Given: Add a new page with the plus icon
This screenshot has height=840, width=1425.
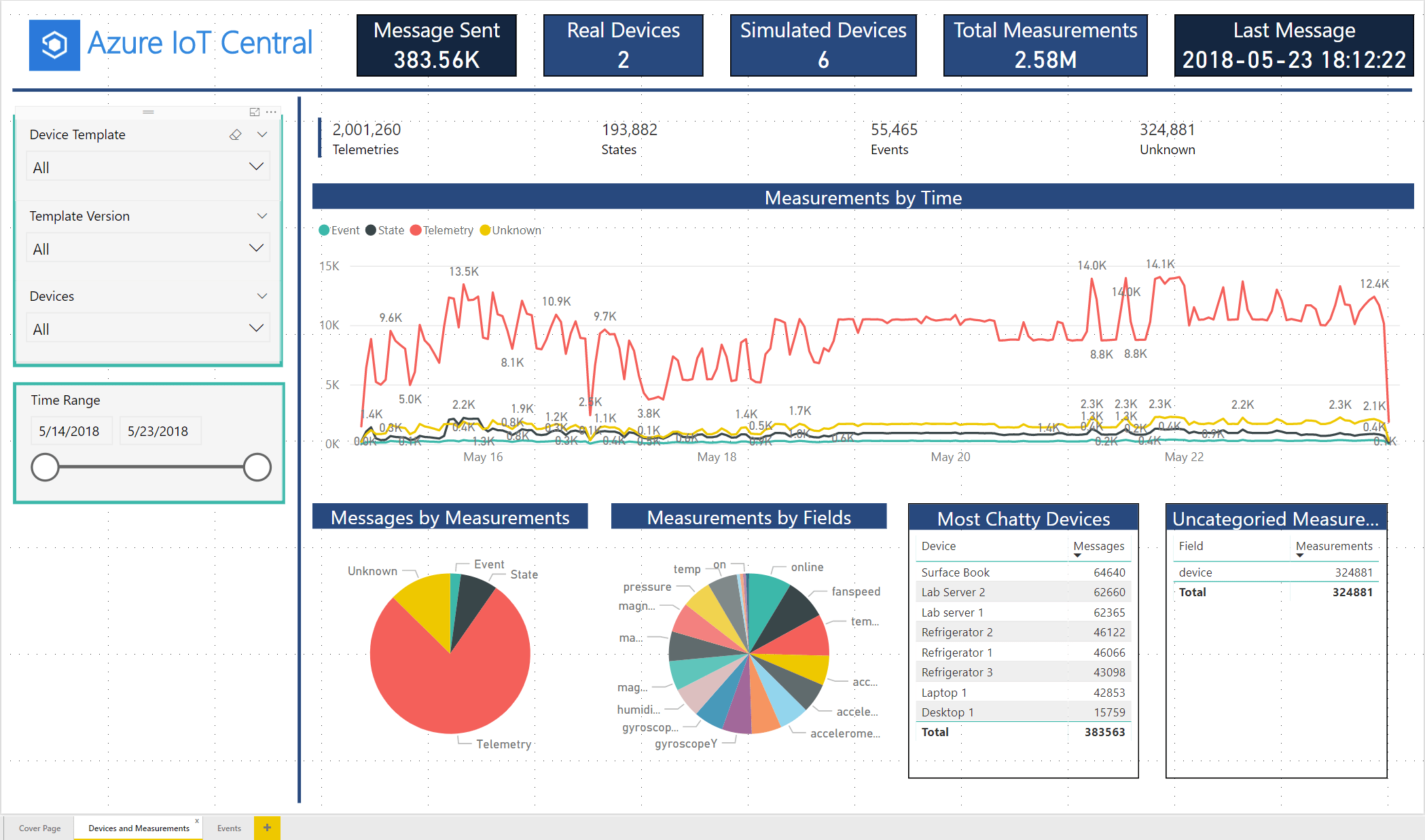Looking at the screenshot, I should [x=267, y=828].
